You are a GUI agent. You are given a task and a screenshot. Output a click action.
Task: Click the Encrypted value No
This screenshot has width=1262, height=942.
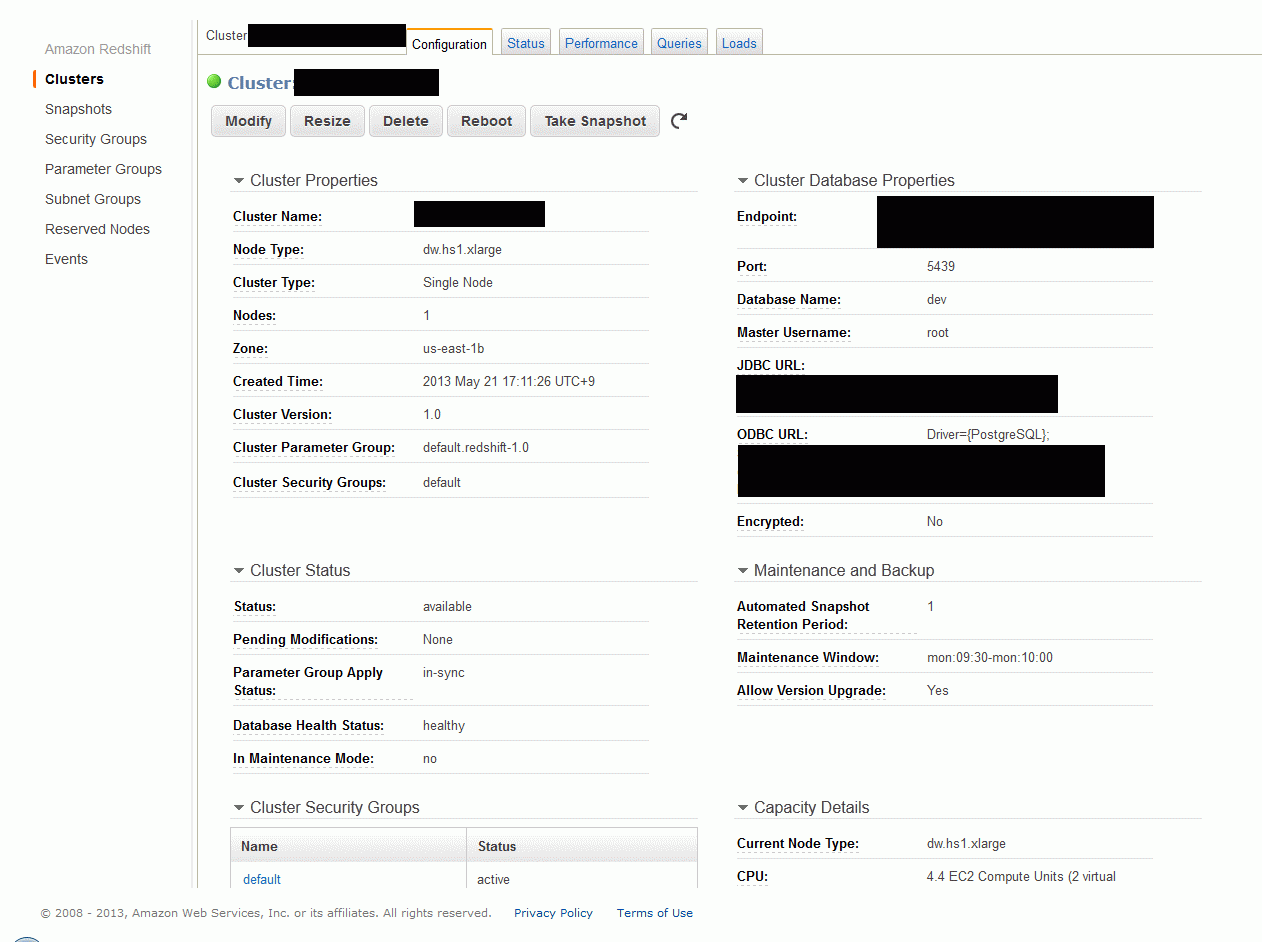(x=935, y=522)
